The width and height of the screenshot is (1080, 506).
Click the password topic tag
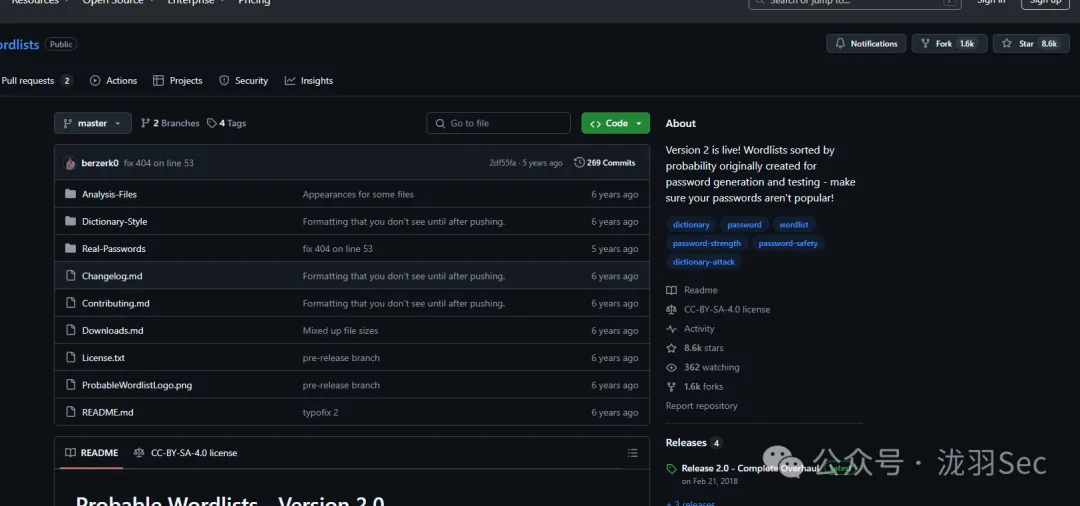pos(745,224)
